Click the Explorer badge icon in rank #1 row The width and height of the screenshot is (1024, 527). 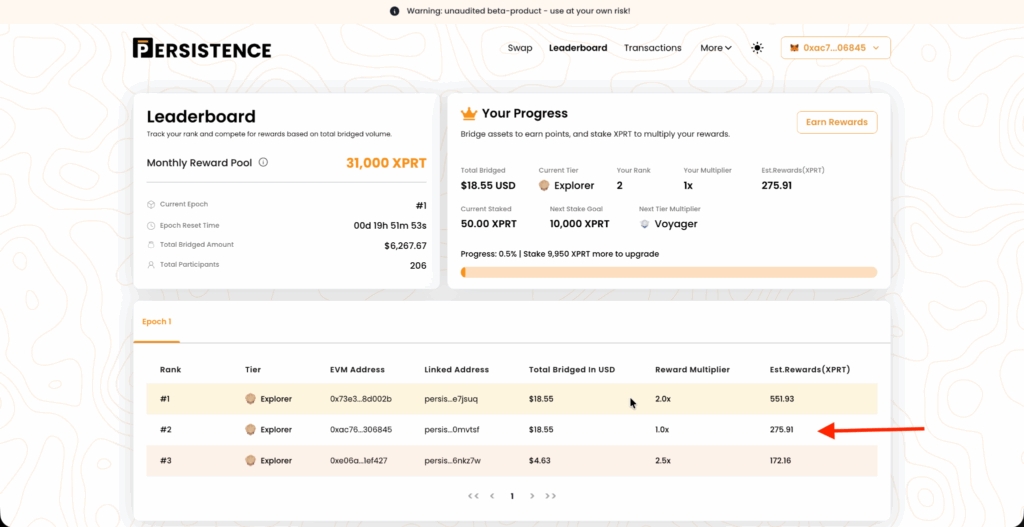pyautogui.click(x=251, y=399)
